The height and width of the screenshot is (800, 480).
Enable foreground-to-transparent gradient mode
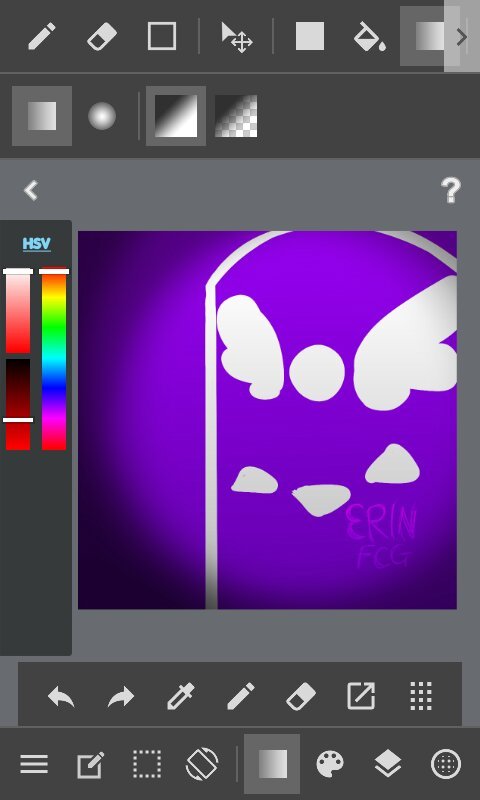(236, 116)
